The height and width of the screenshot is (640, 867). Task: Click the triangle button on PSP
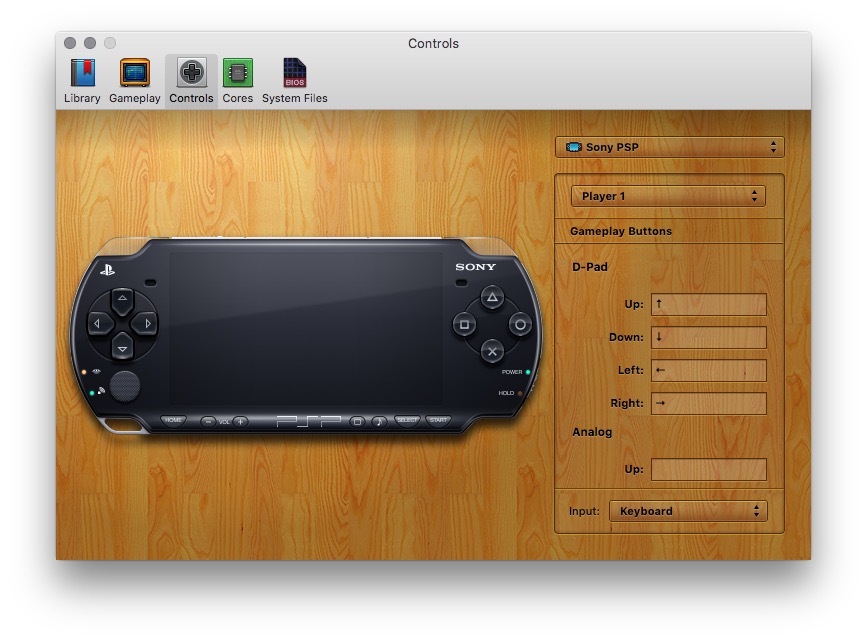[492, 298]
